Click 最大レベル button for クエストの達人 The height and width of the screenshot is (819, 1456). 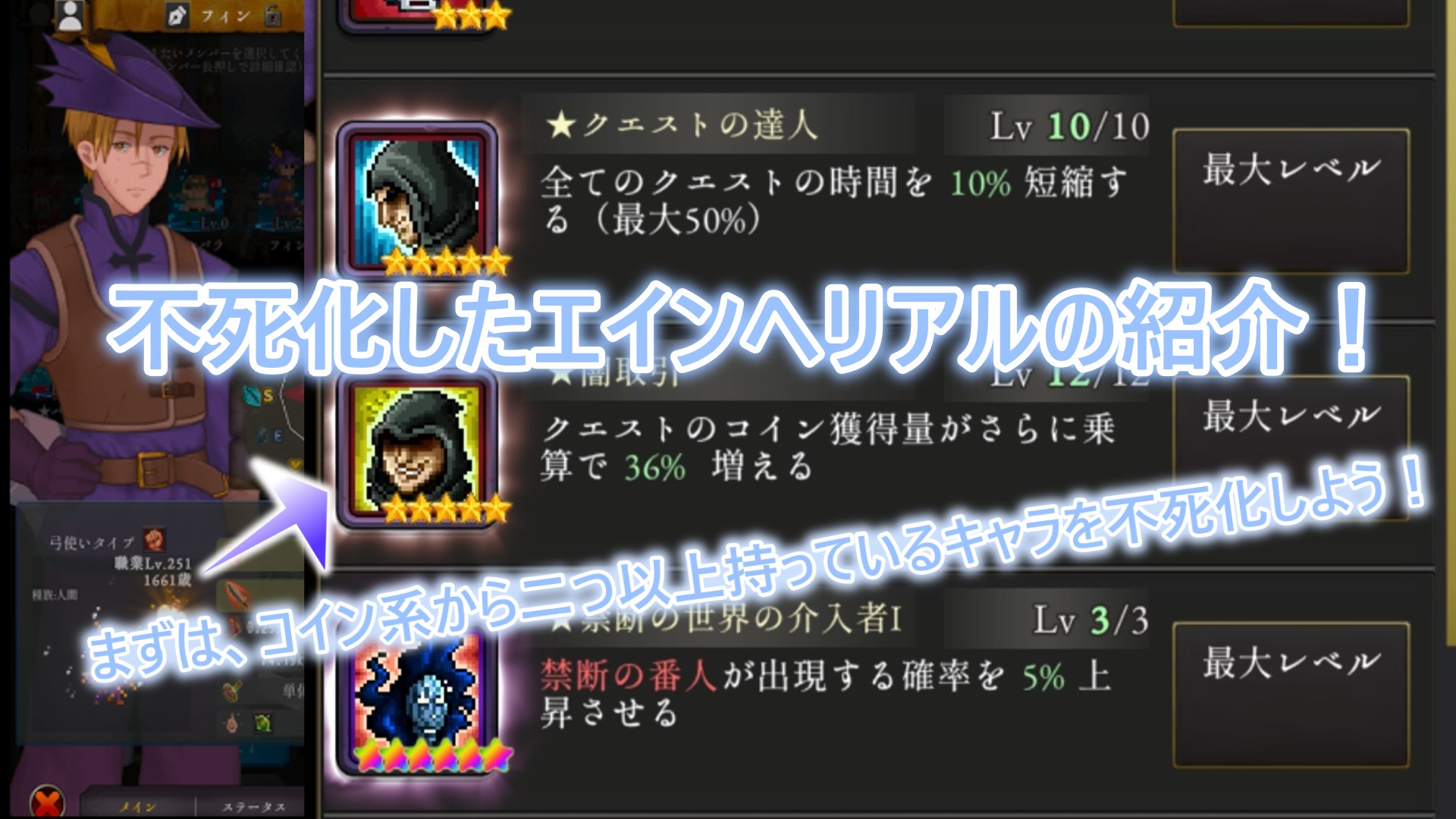click(1291, 201)
